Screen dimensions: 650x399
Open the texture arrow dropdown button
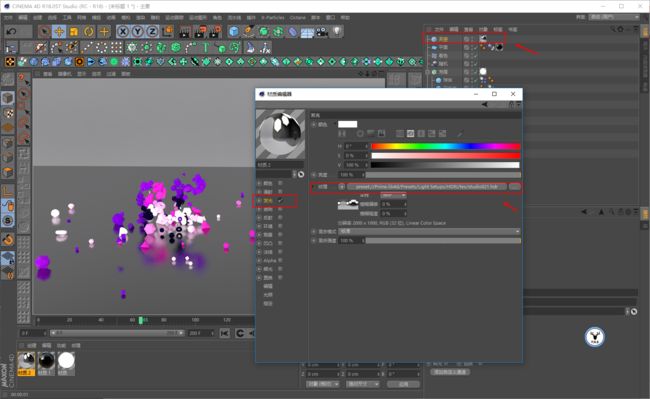342,187
